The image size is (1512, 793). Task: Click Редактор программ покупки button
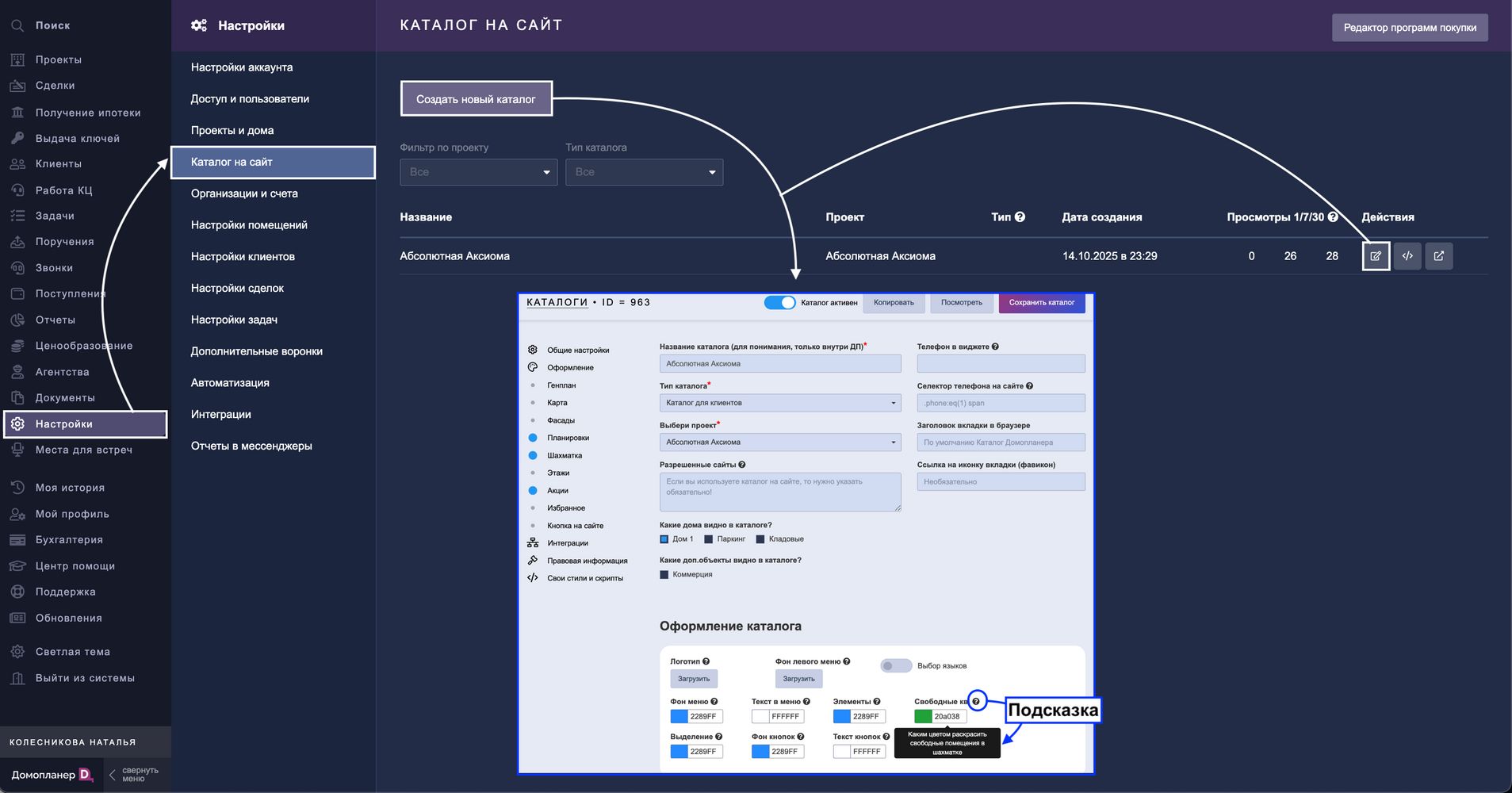(x=1409, y=28)
